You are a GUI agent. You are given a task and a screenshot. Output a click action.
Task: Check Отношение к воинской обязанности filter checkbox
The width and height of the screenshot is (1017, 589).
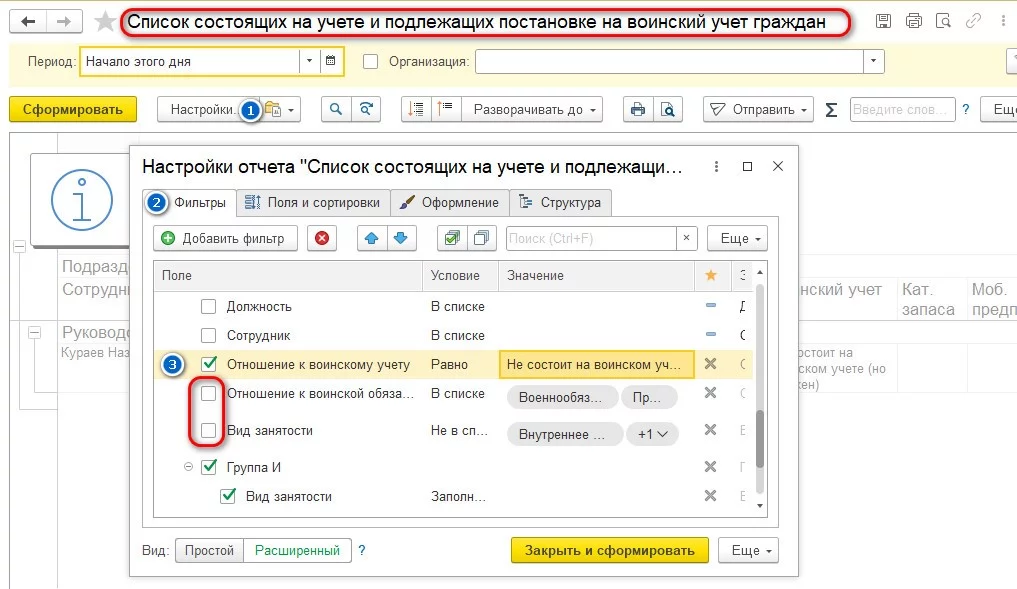(x=208, y=393)
